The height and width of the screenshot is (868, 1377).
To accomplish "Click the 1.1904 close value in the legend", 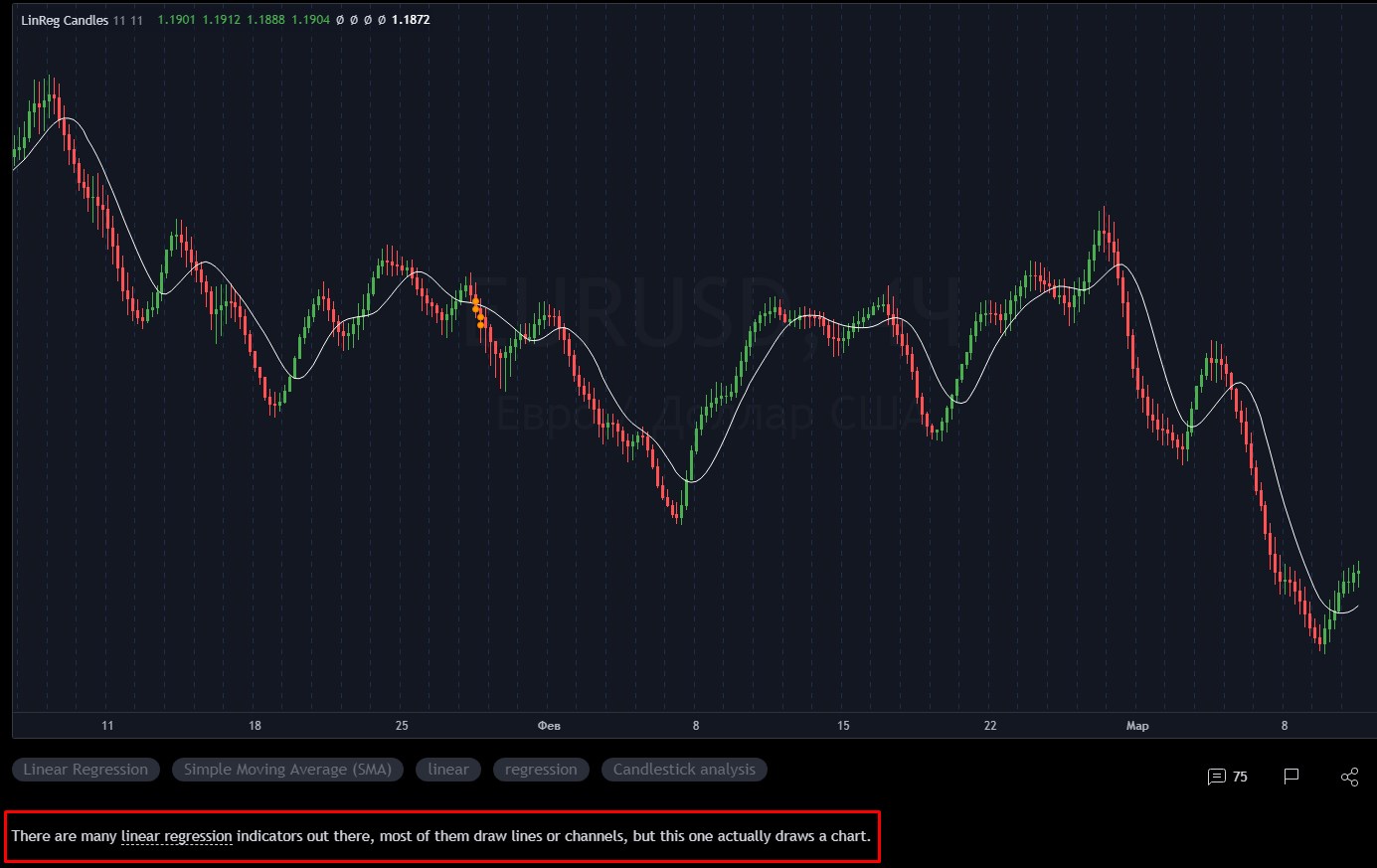I will 310,20.
